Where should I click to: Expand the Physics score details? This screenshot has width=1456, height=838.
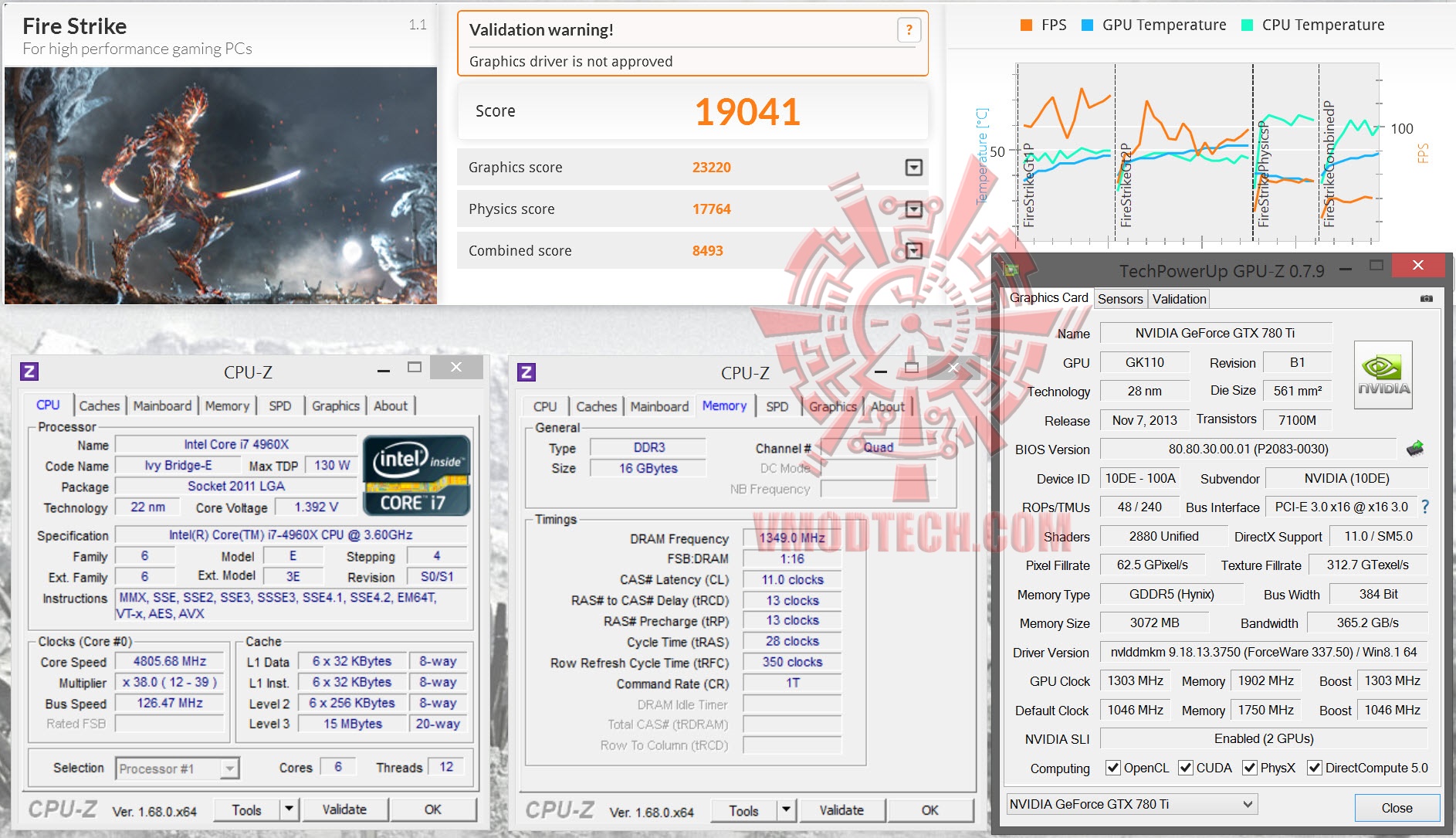913,209
